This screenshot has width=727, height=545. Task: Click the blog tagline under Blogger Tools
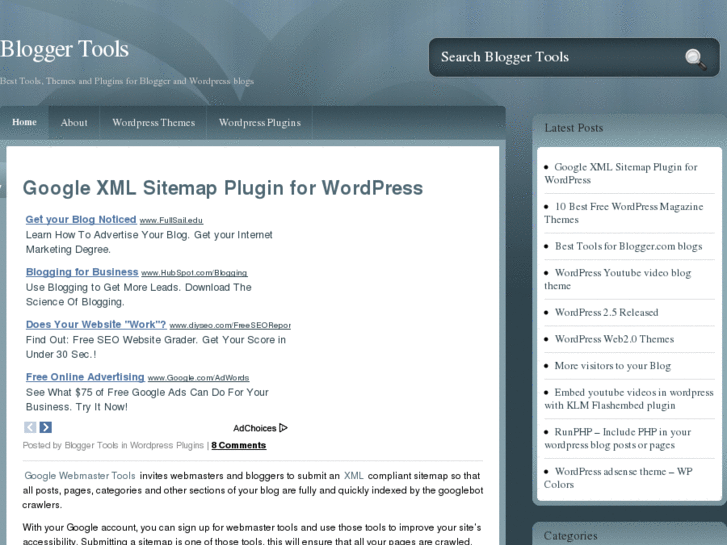127,81
